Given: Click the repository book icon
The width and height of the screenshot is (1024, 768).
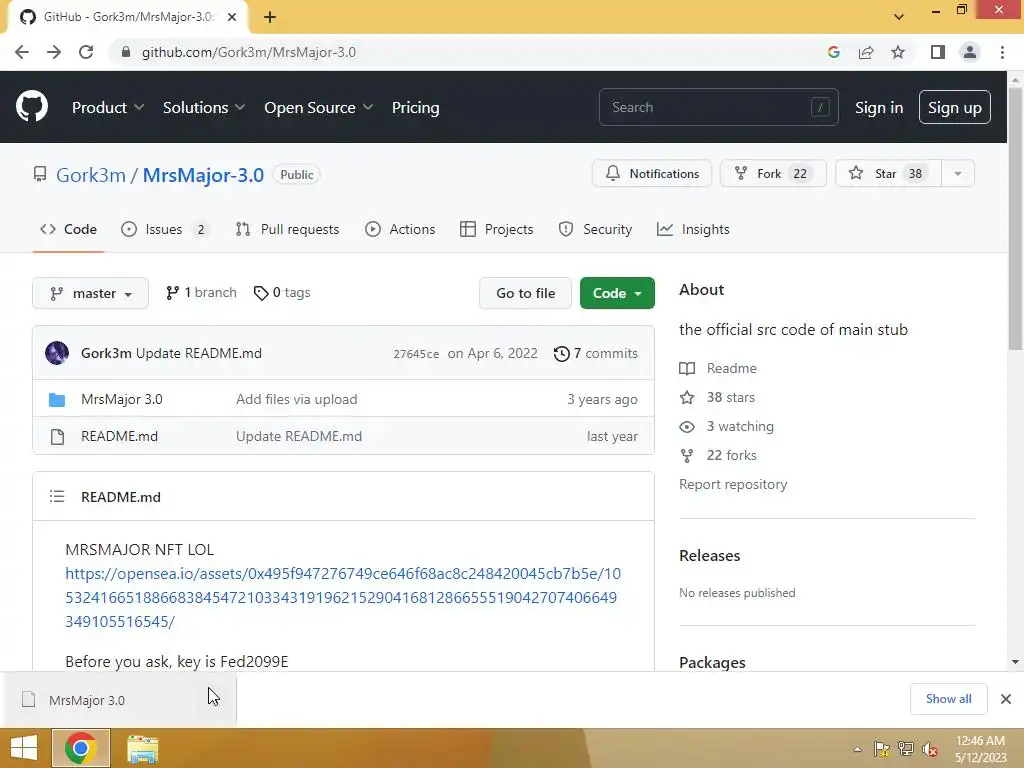Looking at the screenshot, I should (40, 174).
